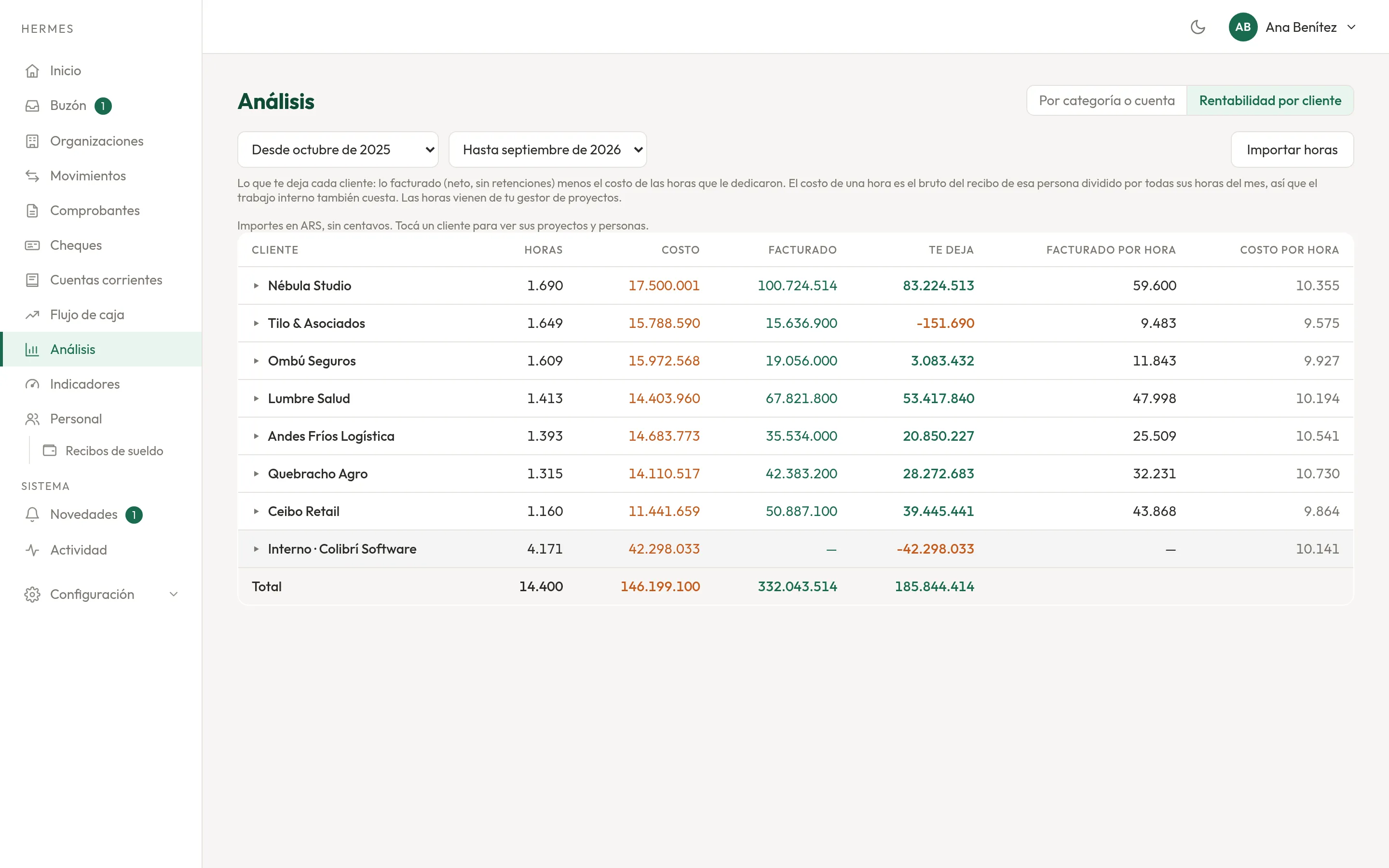Click the Movimientos arrows icon

coord(32,176)
